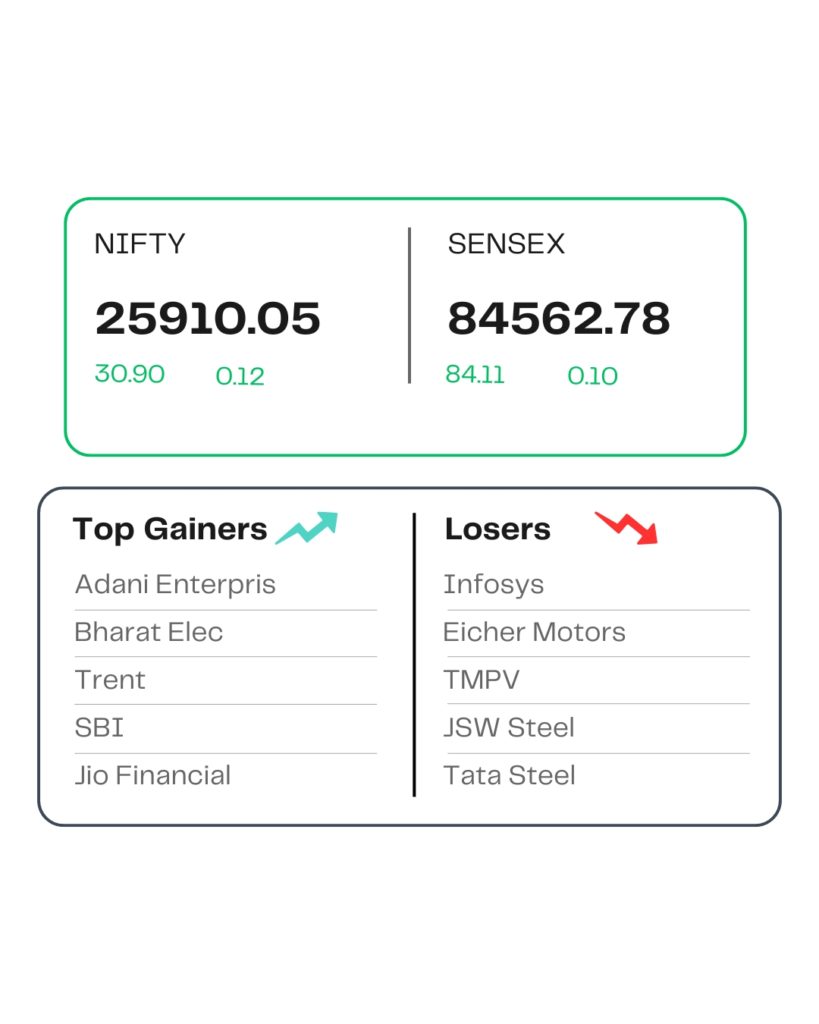Open Infosys in losers list
This screenshot has height=1024, width=819.
coord(494,584)
